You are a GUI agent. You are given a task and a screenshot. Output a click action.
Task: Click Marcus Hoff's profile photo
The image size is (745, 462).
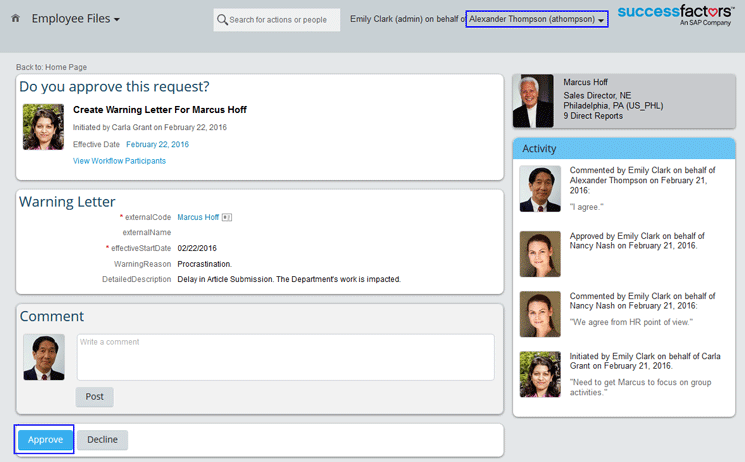click(x=533, y=101)
